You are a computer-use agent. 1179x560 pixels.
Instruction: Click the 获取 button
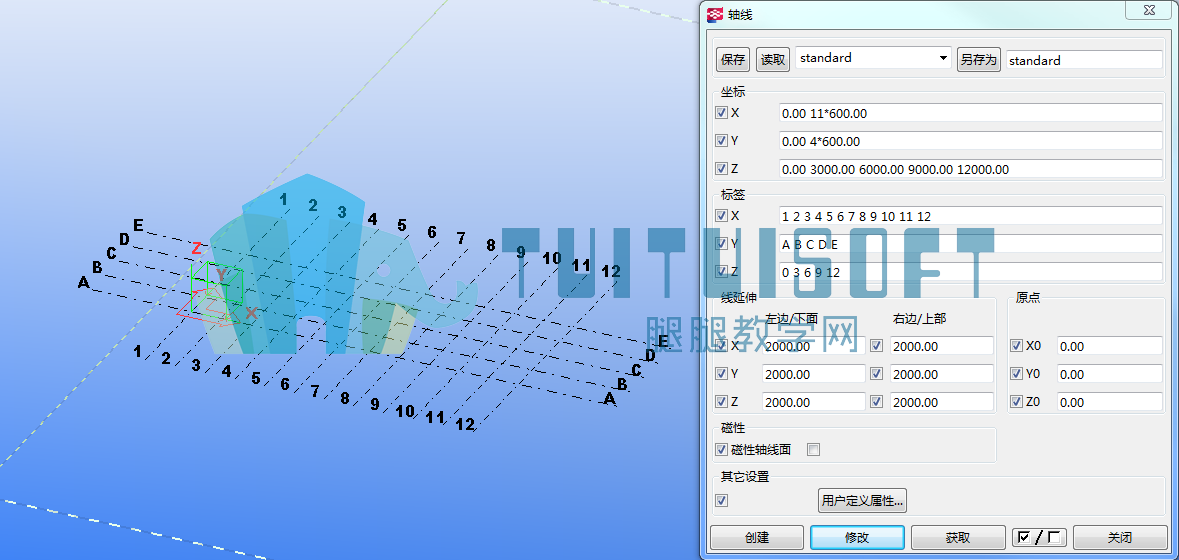(958, 537)
